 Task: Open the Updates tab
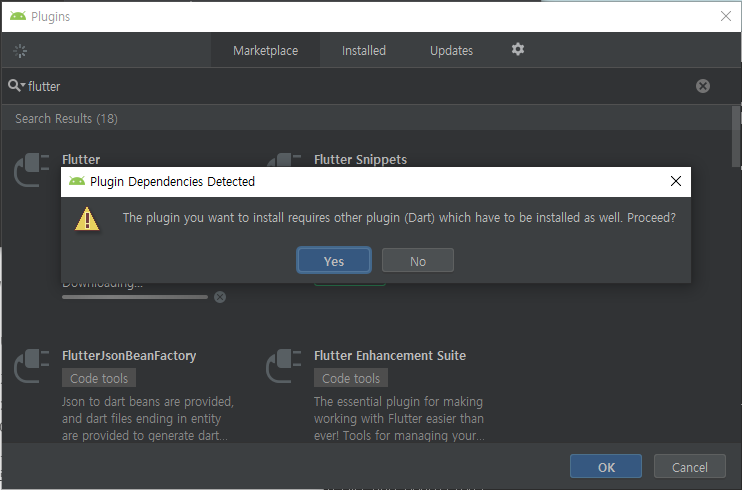451,50
